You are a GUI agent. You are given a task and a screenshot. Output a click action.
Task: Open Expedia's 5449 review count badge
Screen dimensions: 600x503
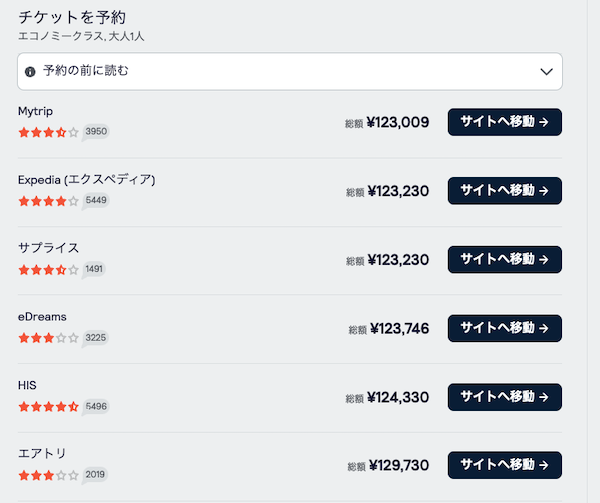96,200
